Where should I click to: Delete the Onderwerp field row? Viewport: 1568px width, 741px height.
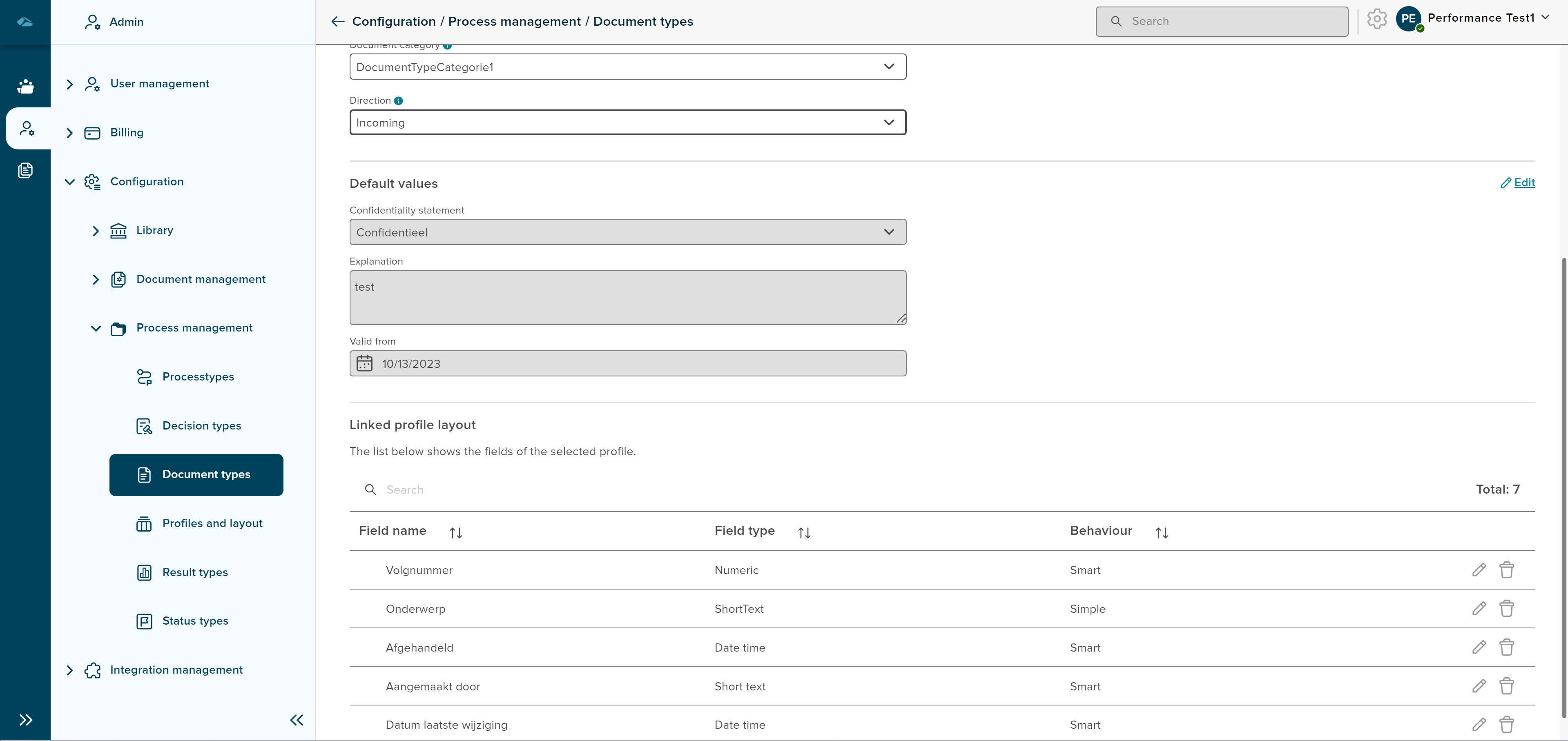pyautogui.click(x=1506, y=608)
